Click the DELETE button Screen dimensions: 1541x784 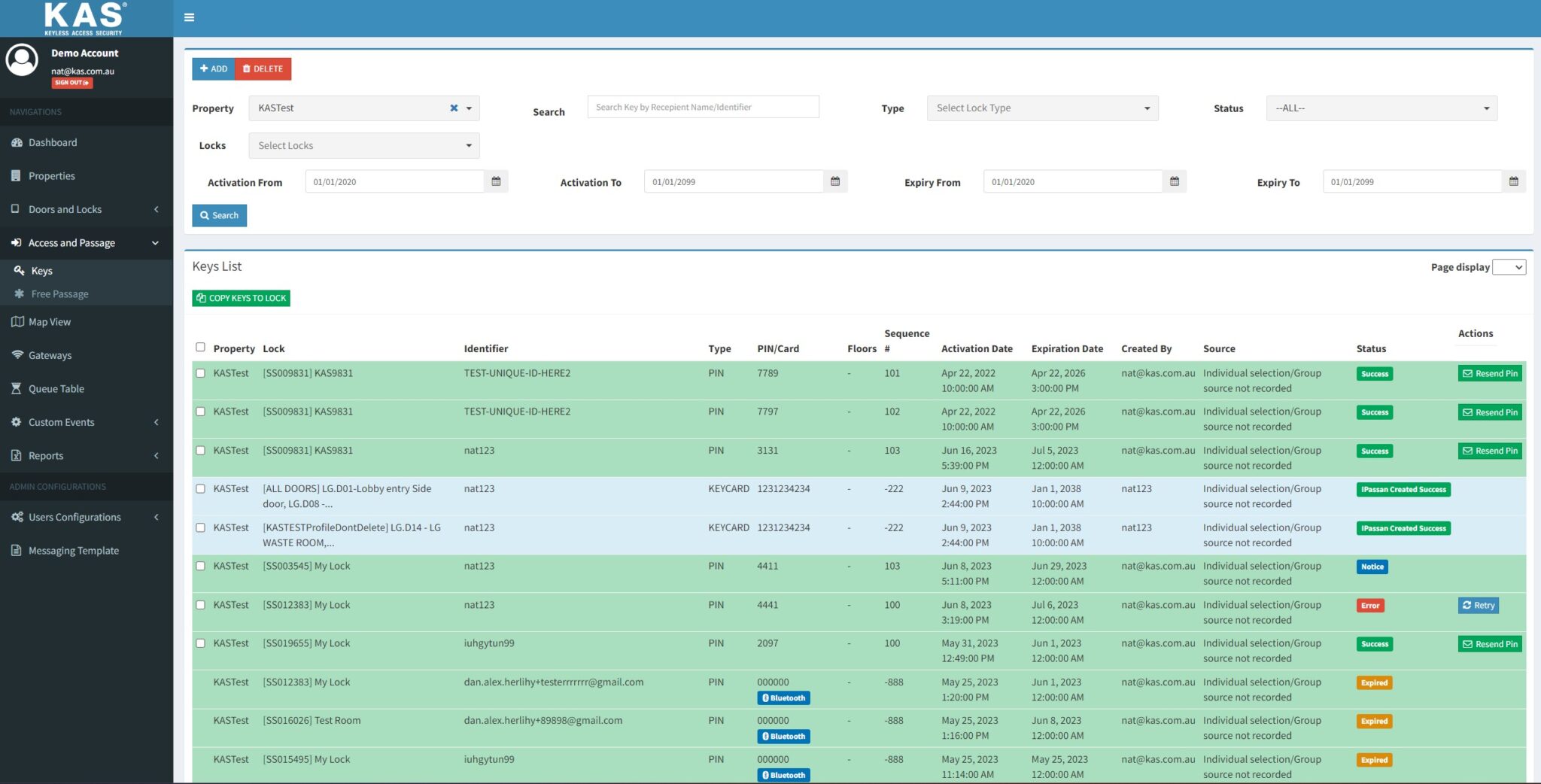tap(263, 68)
